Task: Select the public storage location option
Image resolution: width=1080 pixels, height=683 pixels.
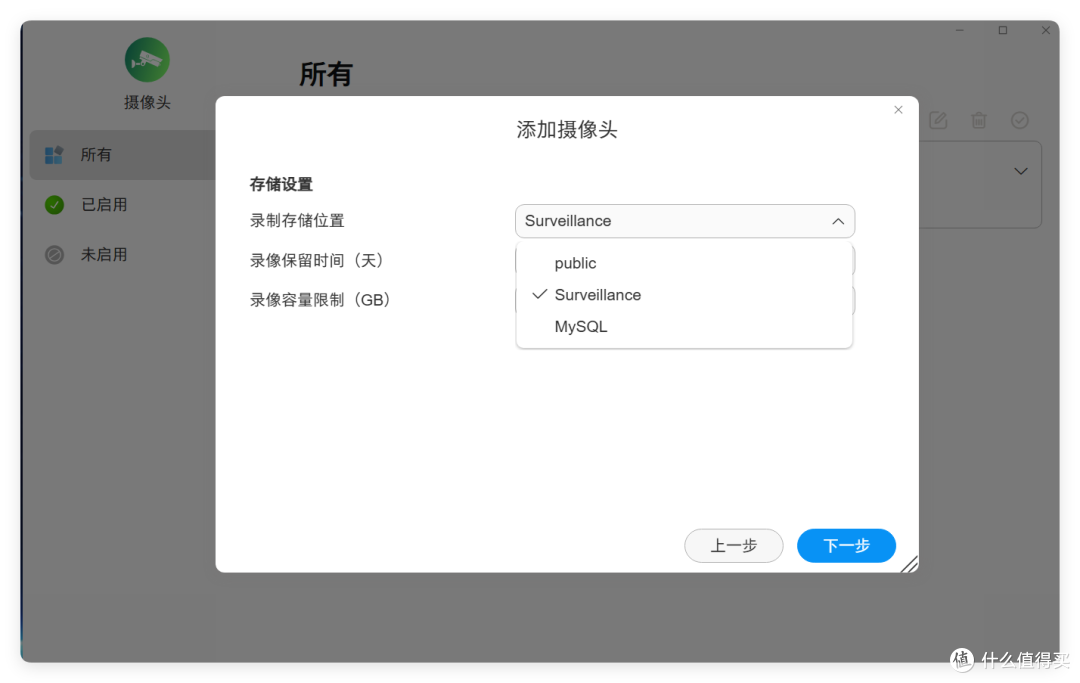Action: [684, 263]
